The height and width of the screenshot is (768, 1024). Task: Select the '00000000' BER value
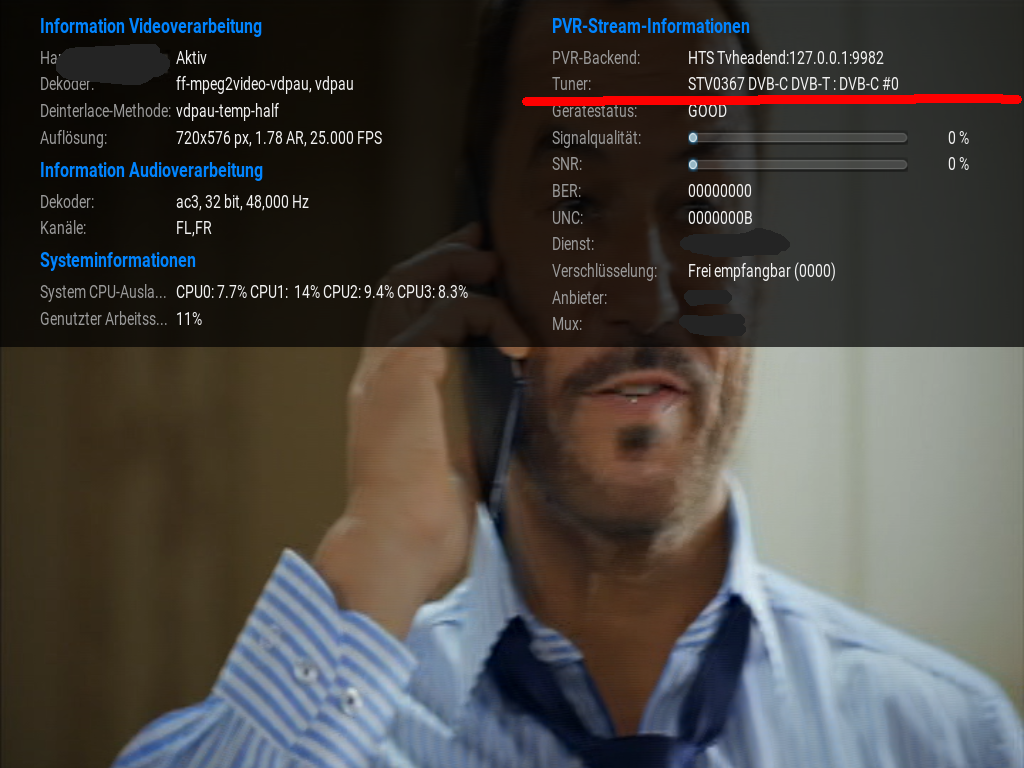[x=720, y=191]
